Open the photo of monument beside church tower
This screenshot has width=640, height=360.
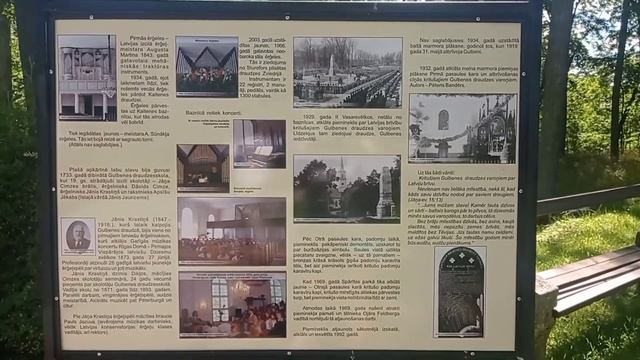click(x=347, y=189)
